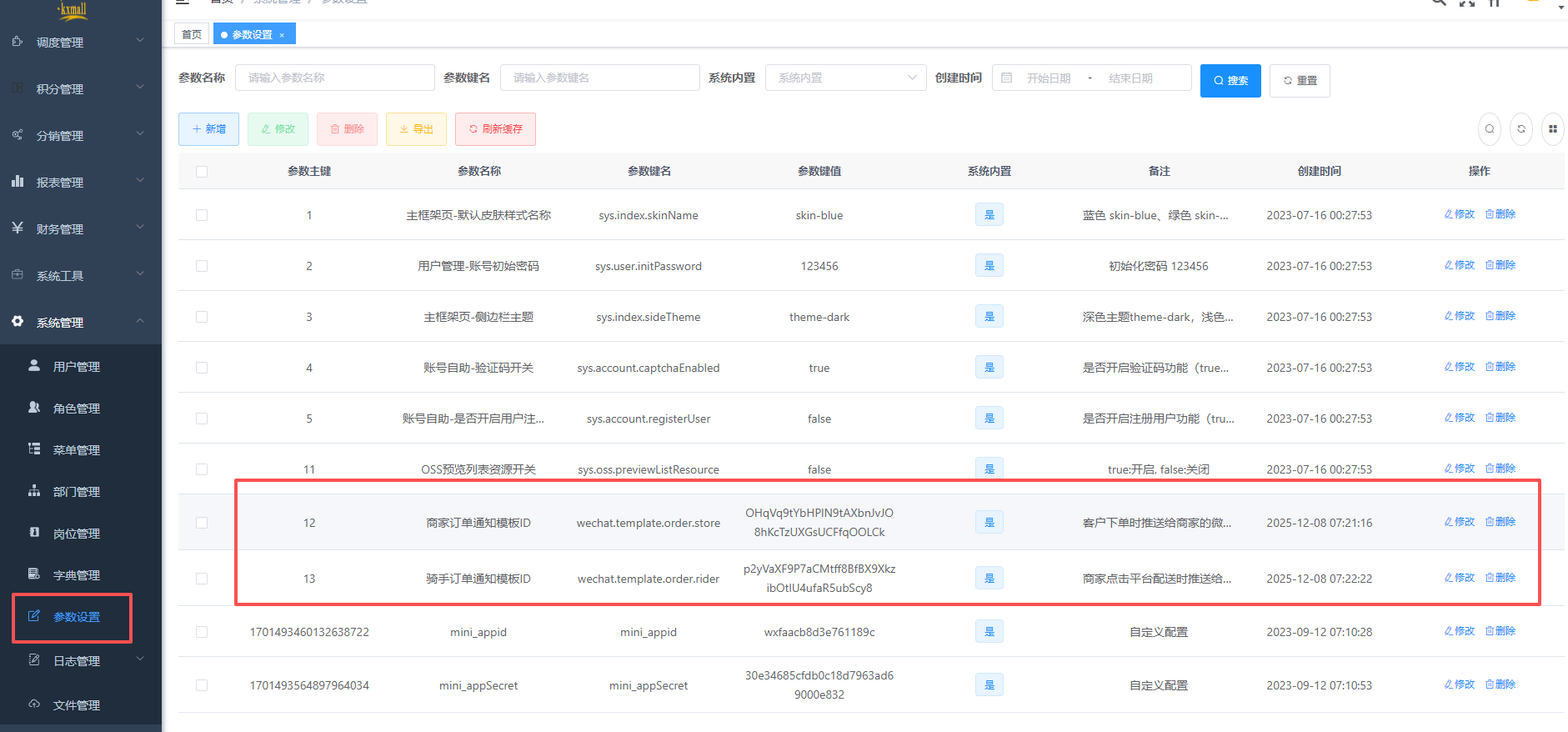Click the 导出 export button
1568x732 pixels.
tap(416, 129)
